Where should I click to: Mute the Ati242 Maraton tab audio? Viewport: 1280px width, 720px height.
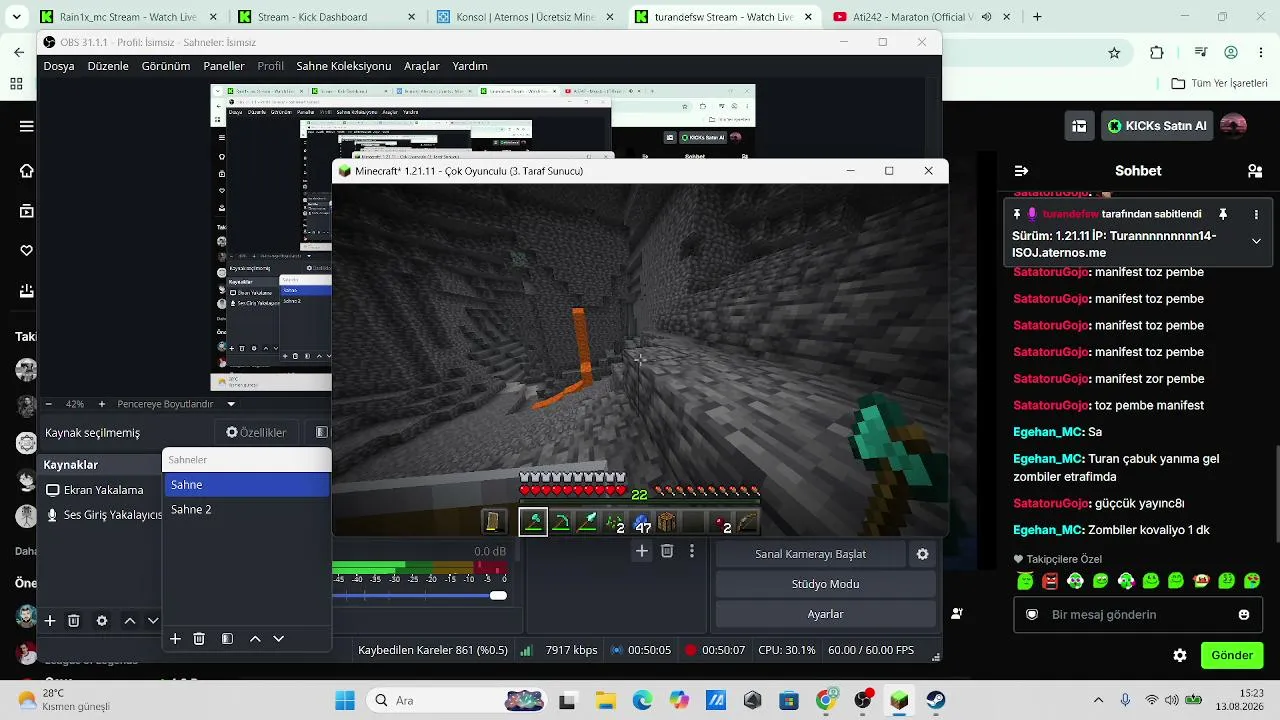pos(987,17)
